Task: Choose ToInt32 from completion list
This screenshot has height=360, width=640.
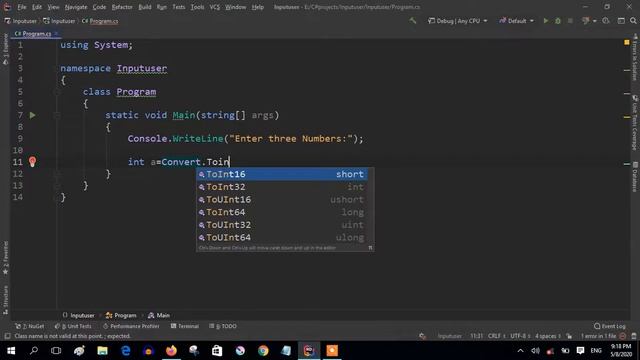Action: 282,187
